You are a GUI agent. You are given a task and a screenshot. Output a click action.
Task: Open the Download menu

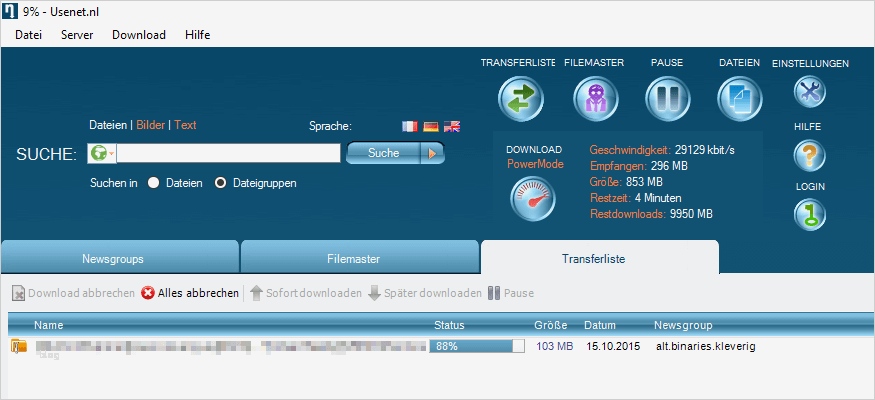[x=139, y=35]
